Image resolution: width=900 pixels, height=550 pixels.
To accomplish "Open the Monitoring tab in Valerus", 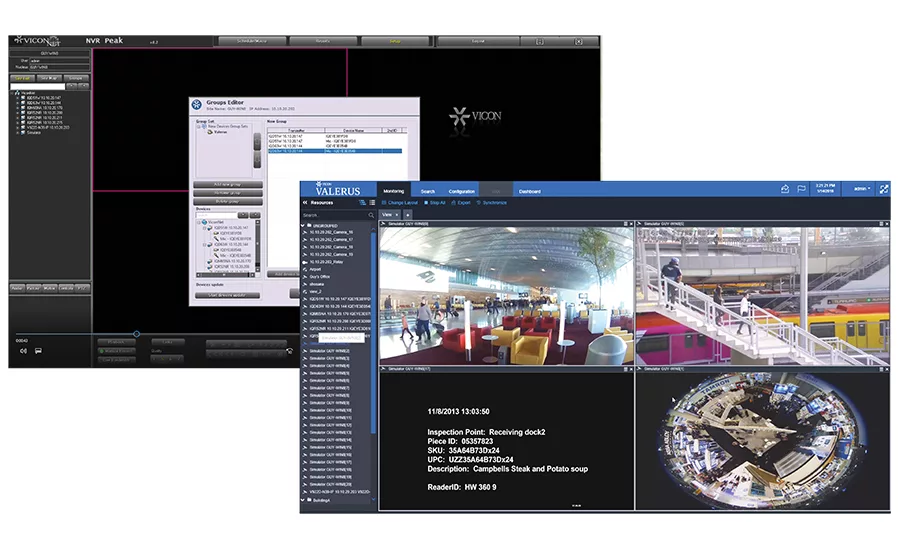I will tap(394, 191).
